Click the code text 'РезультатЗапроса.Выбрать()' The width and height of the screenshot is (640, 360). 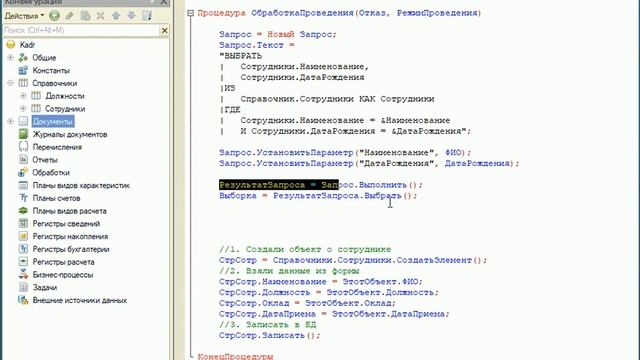pyautogui.click(x=345, y=196)
